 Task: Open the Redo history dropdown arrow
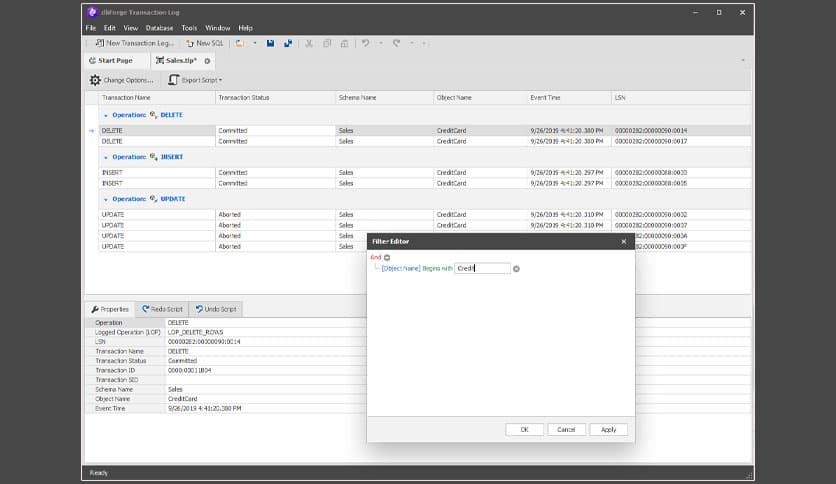point(412,43)
